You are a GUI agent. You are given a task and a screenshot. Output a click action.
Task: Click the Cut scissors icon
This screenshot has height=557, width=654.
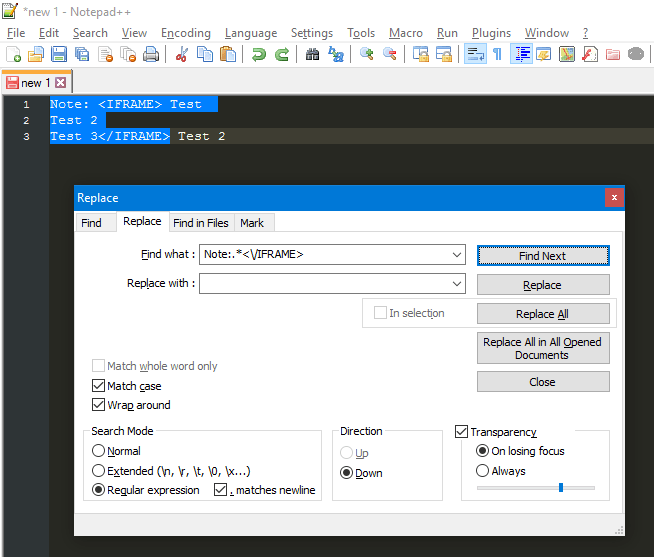tap(182, 54)
